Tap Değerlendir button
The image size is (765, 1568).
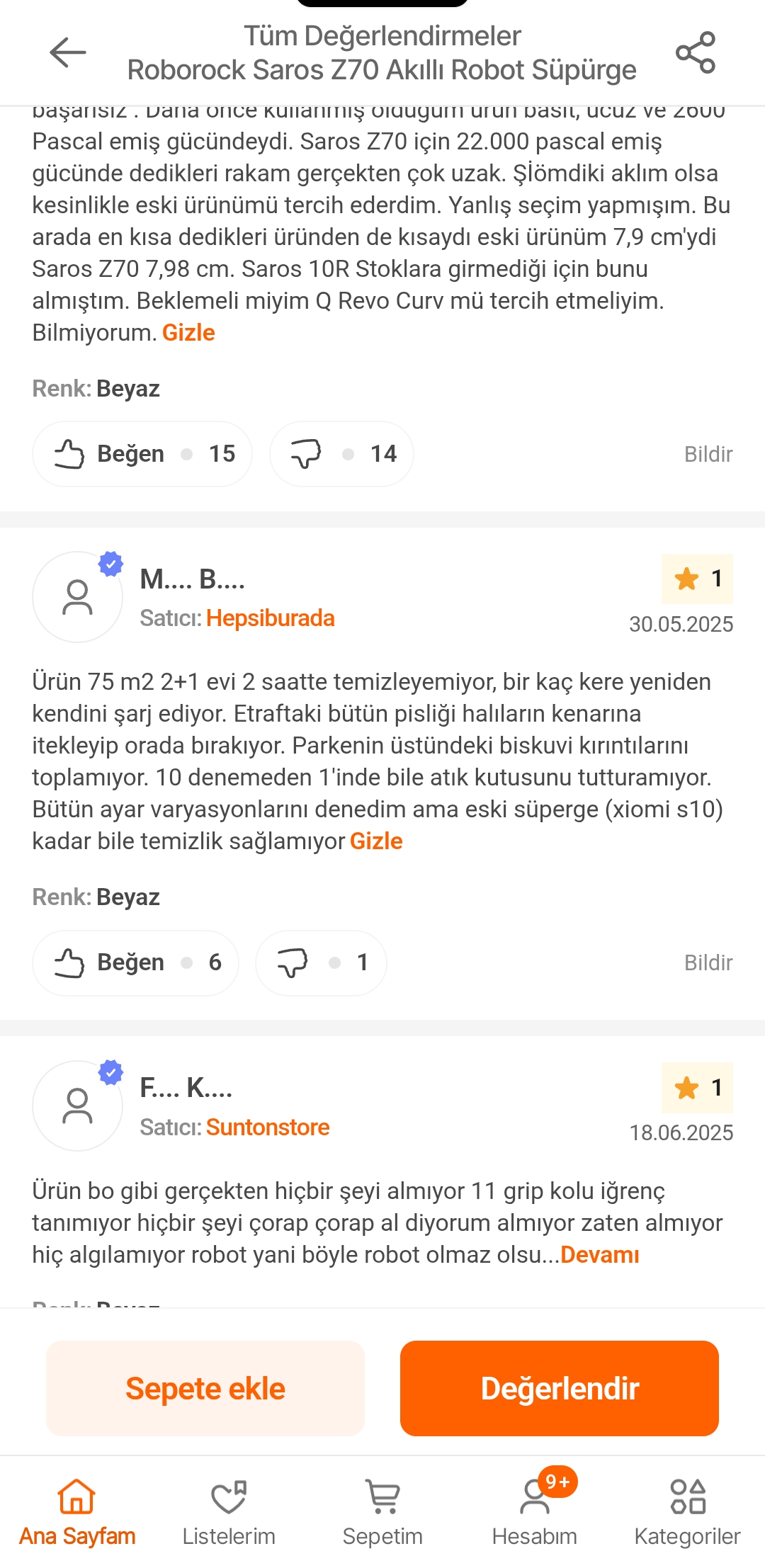[x=560, y=1388]
